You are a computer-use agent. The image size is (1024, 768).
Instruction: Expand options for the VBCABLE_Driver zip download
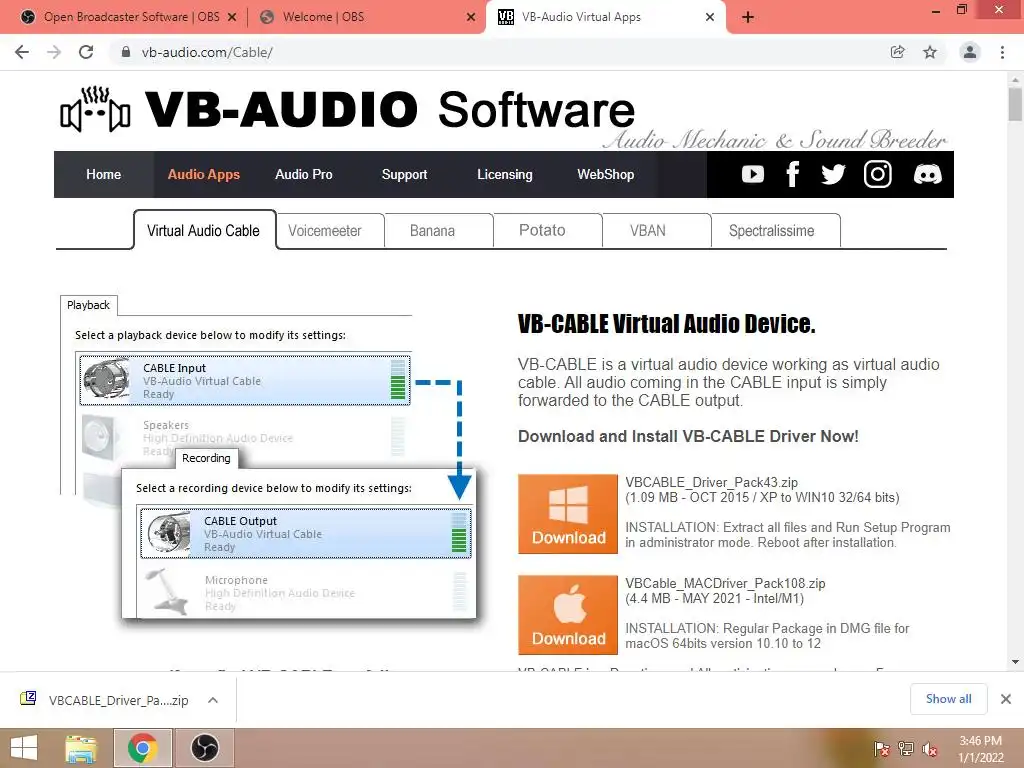pyautogui.click(x=213, y=700)
